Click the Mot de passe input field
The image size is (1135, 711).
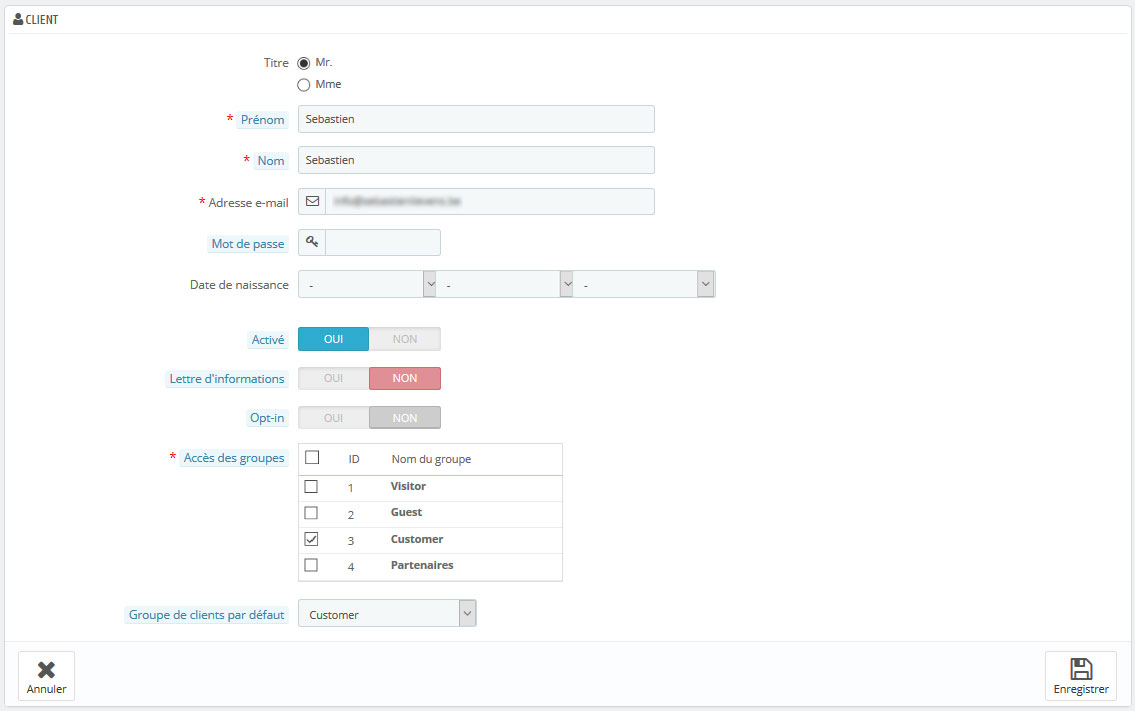[383, 243]
